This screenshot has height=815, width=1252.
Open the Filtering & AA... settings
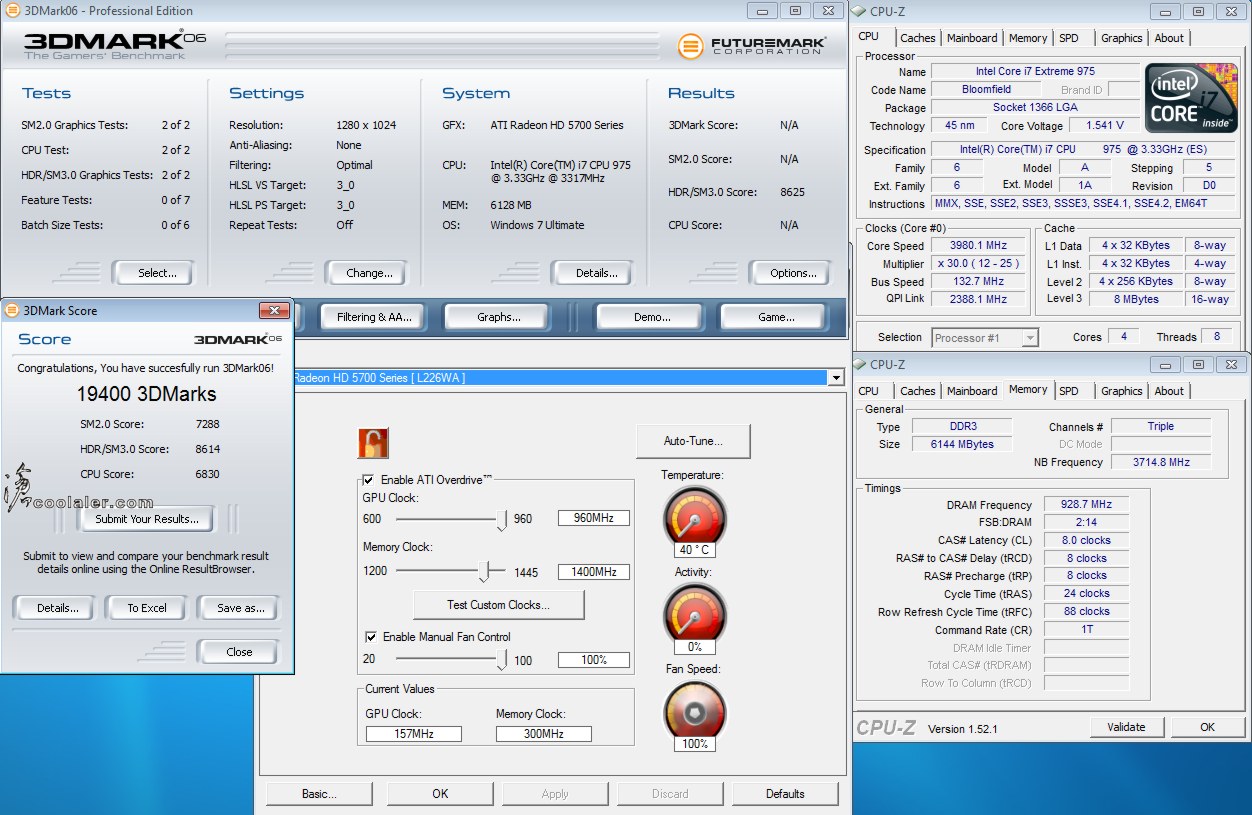click(x=373, y=317)
